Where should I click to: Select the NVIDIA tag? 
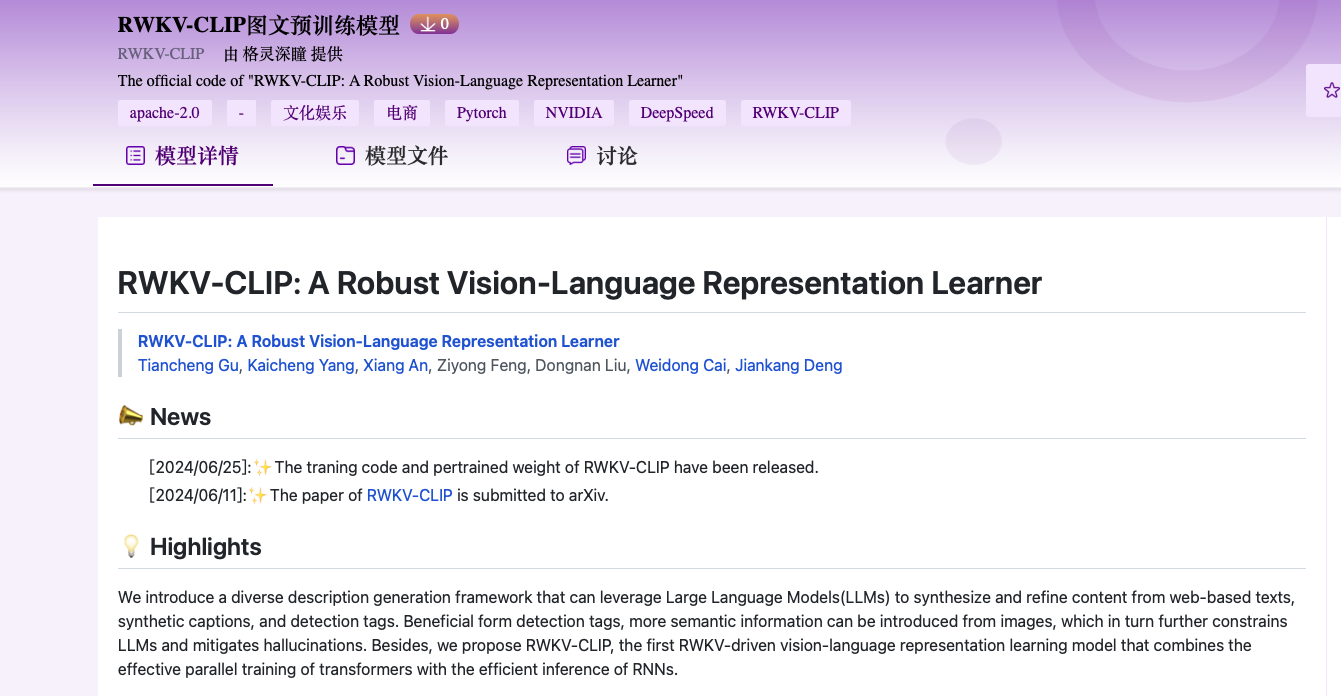[x=573, y=113]
